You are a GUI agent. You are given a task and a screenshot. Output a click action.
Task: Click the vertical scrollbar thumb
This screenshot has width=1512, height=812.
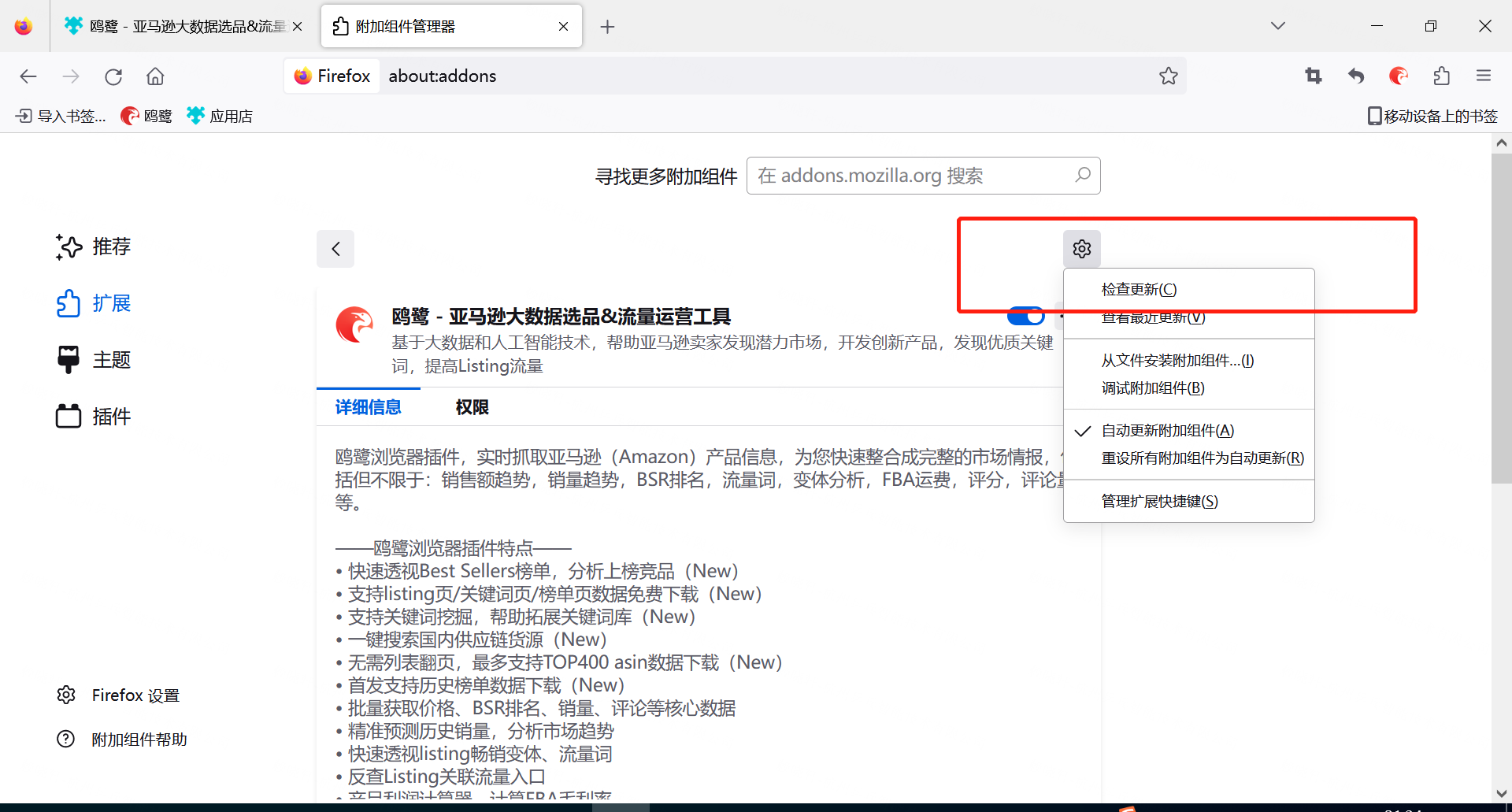pos(1501,318)
